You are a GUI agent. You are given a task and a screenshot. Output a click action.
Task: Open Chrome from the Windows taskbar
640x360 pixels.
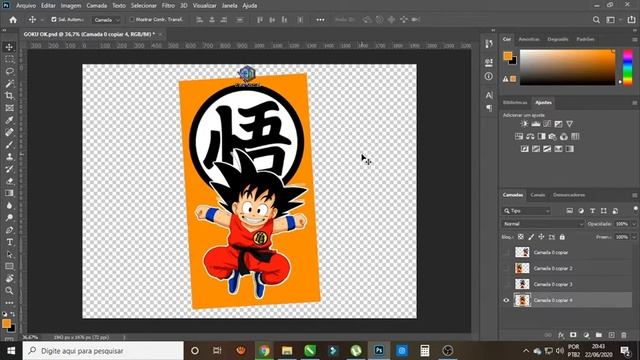pos(264,351)
